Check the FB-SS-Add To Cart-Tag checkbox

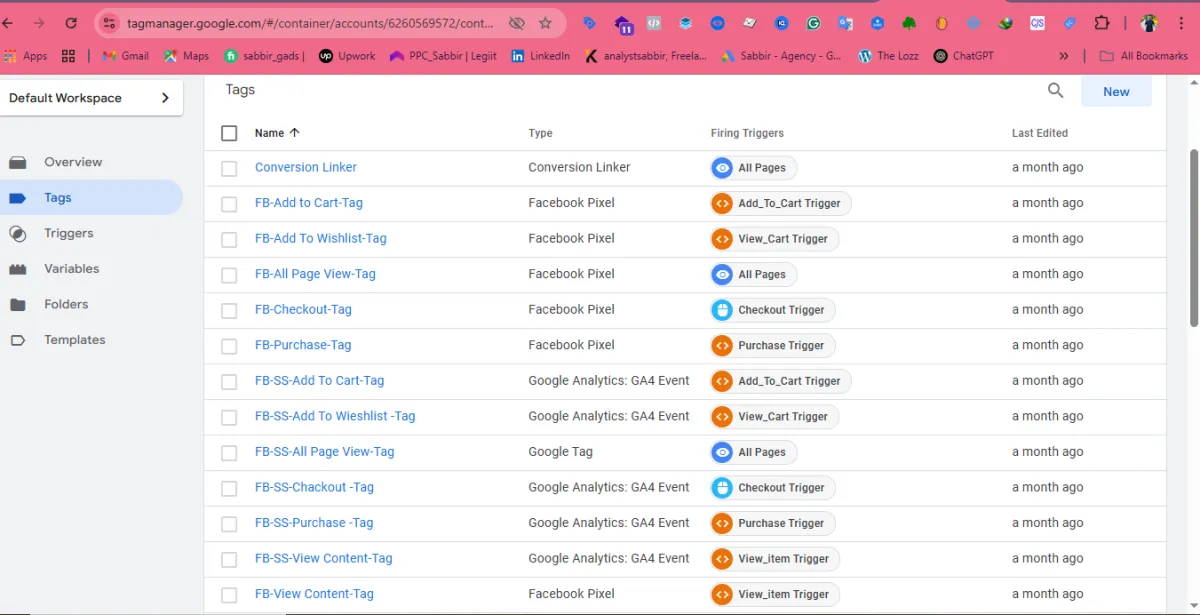(229, 381)
